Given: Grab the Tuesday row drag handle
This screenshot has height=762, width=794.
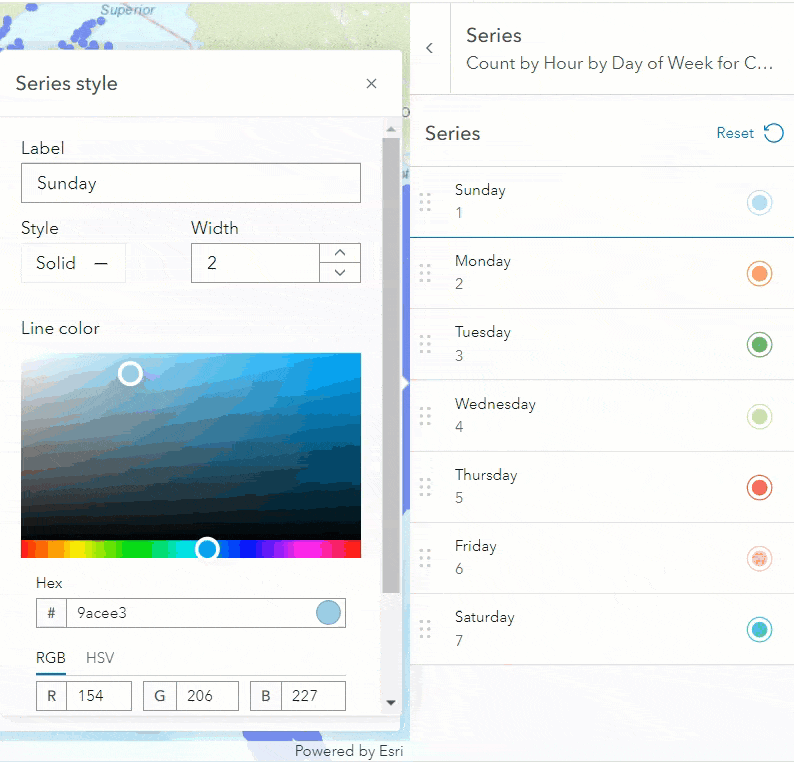Looking at the screenshot, I should pos(425,344).
